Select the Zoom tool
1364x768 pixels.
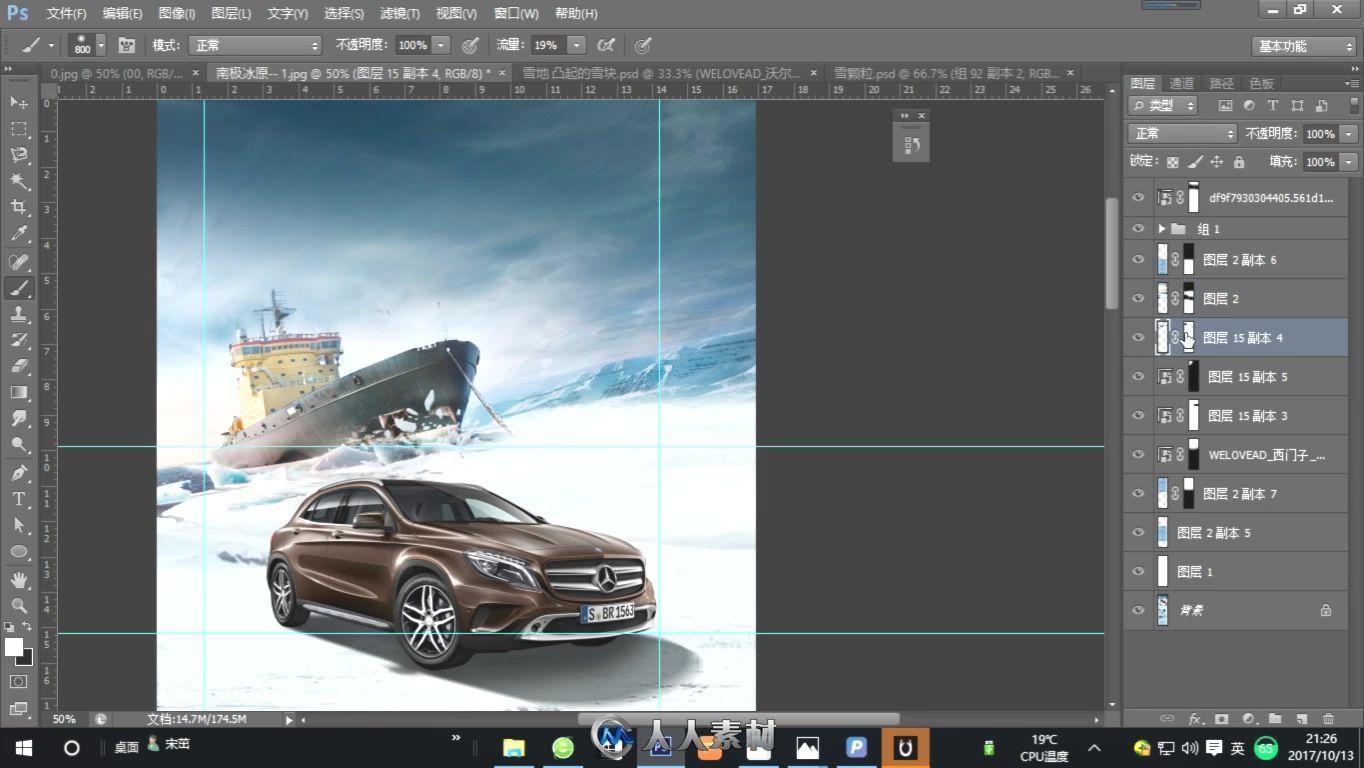tap(18, 605)
